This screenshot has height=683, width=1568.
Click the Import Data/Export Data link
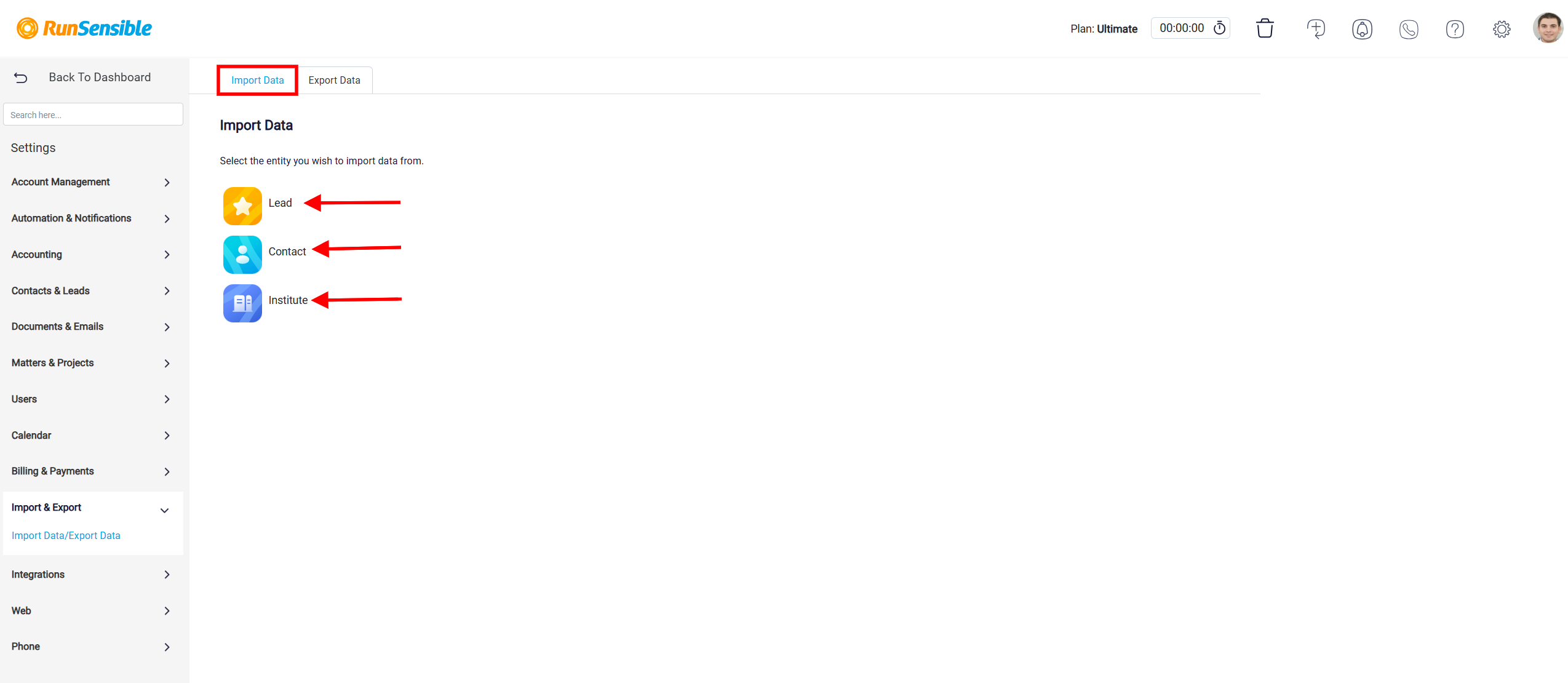65,535
